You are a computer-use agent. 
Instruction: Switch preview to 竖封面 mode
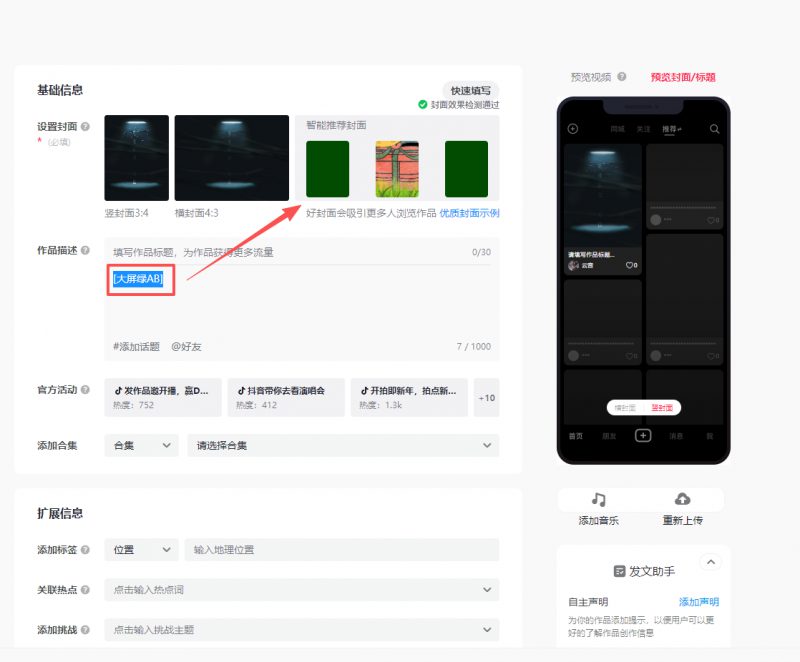point(661,408)
